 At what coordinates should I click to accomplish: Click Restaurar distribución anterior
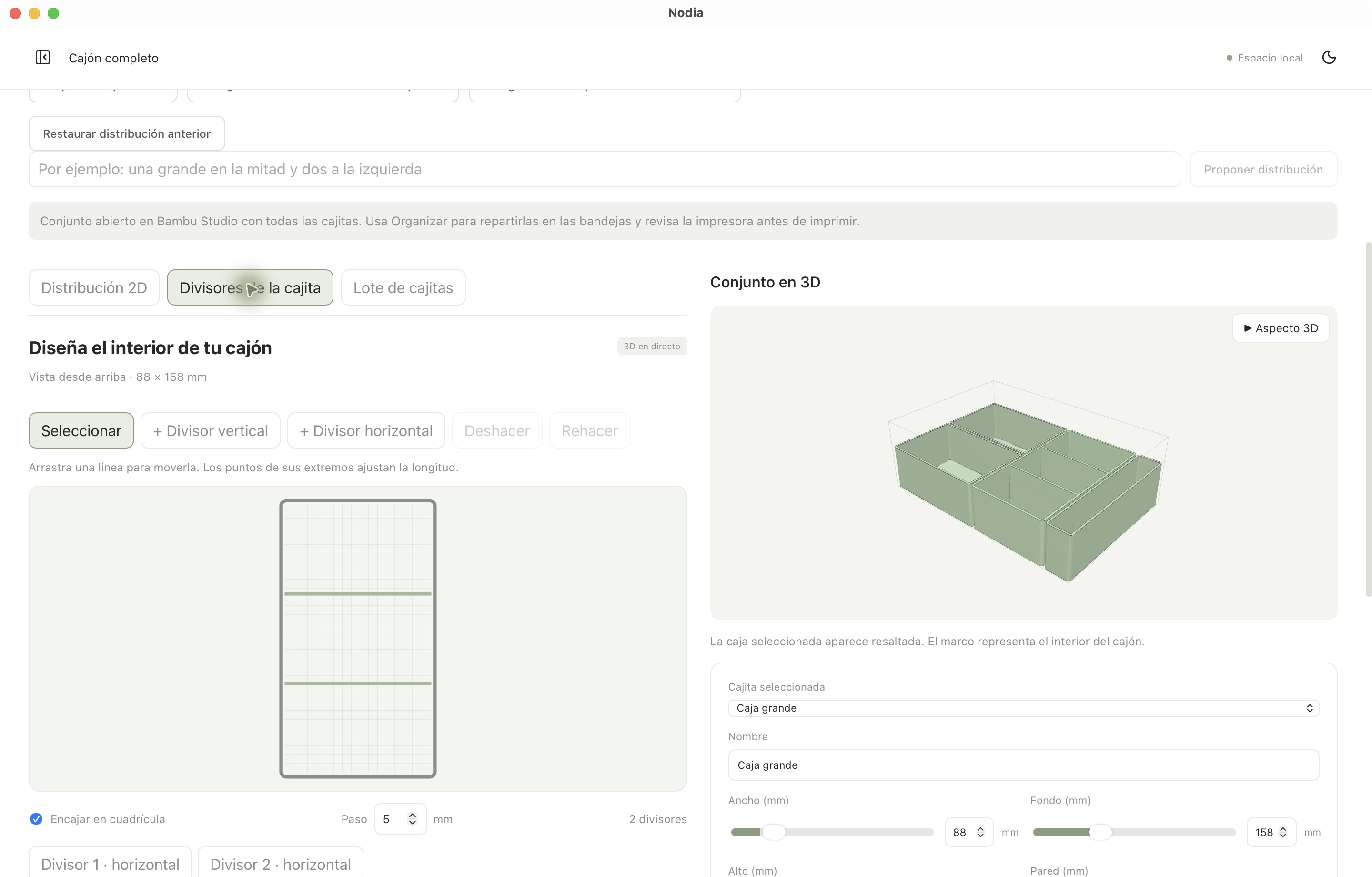[x=127, y=133]
